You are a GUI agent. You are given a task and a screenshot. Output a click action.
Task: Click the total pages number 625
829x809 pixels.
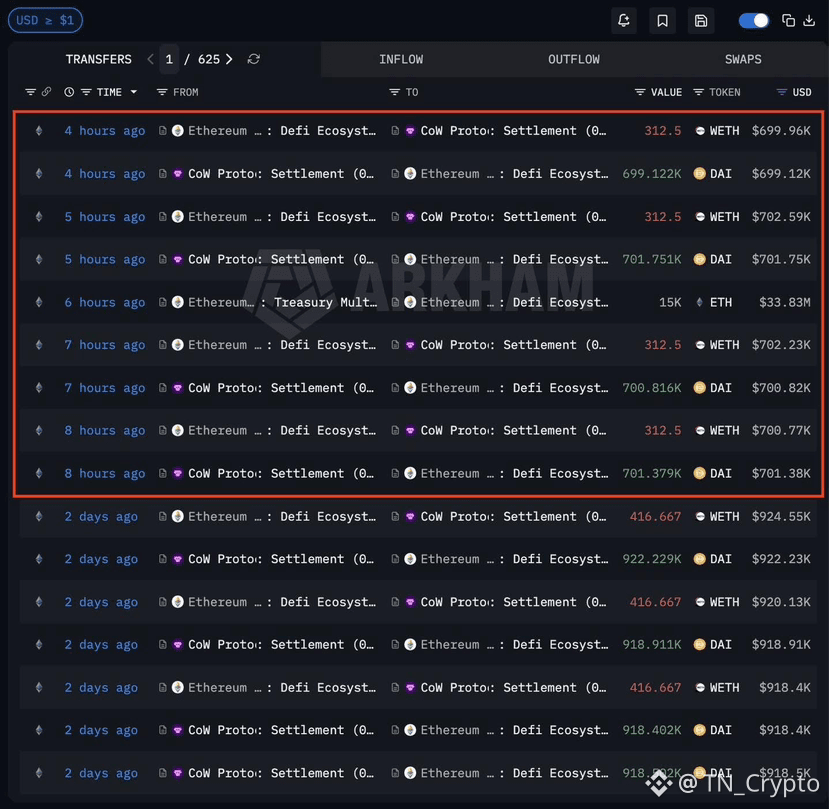[x=209, y=59]
